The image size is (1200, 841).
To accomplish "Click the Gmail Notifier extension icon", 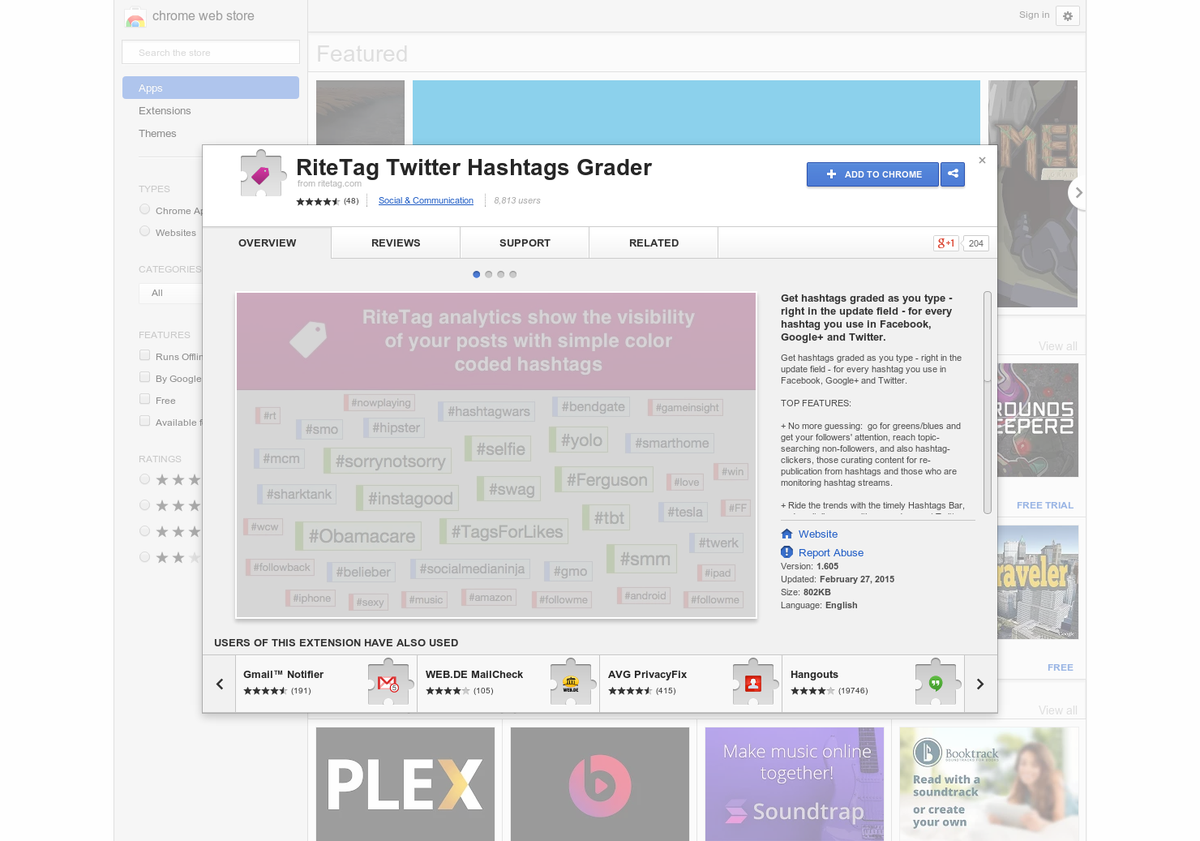I will pos(388,682).
